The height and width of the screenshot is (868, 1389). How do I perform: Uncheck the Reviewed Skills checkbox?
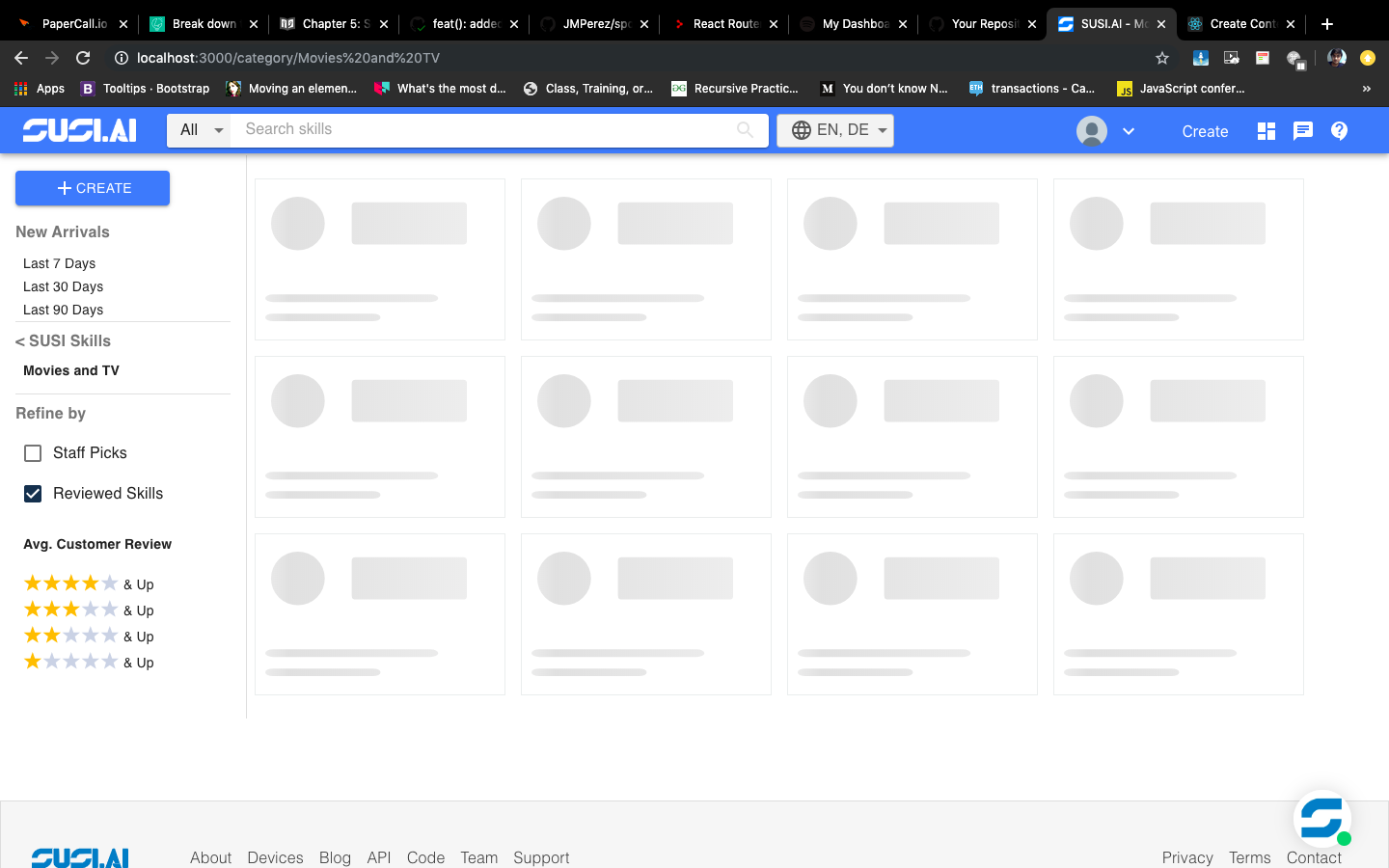33,493
